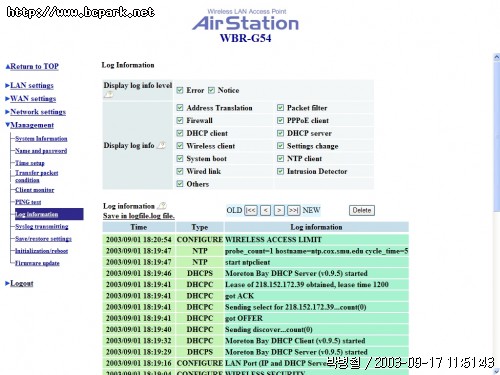
Task: Open PING test page
Action: point(28,202)
